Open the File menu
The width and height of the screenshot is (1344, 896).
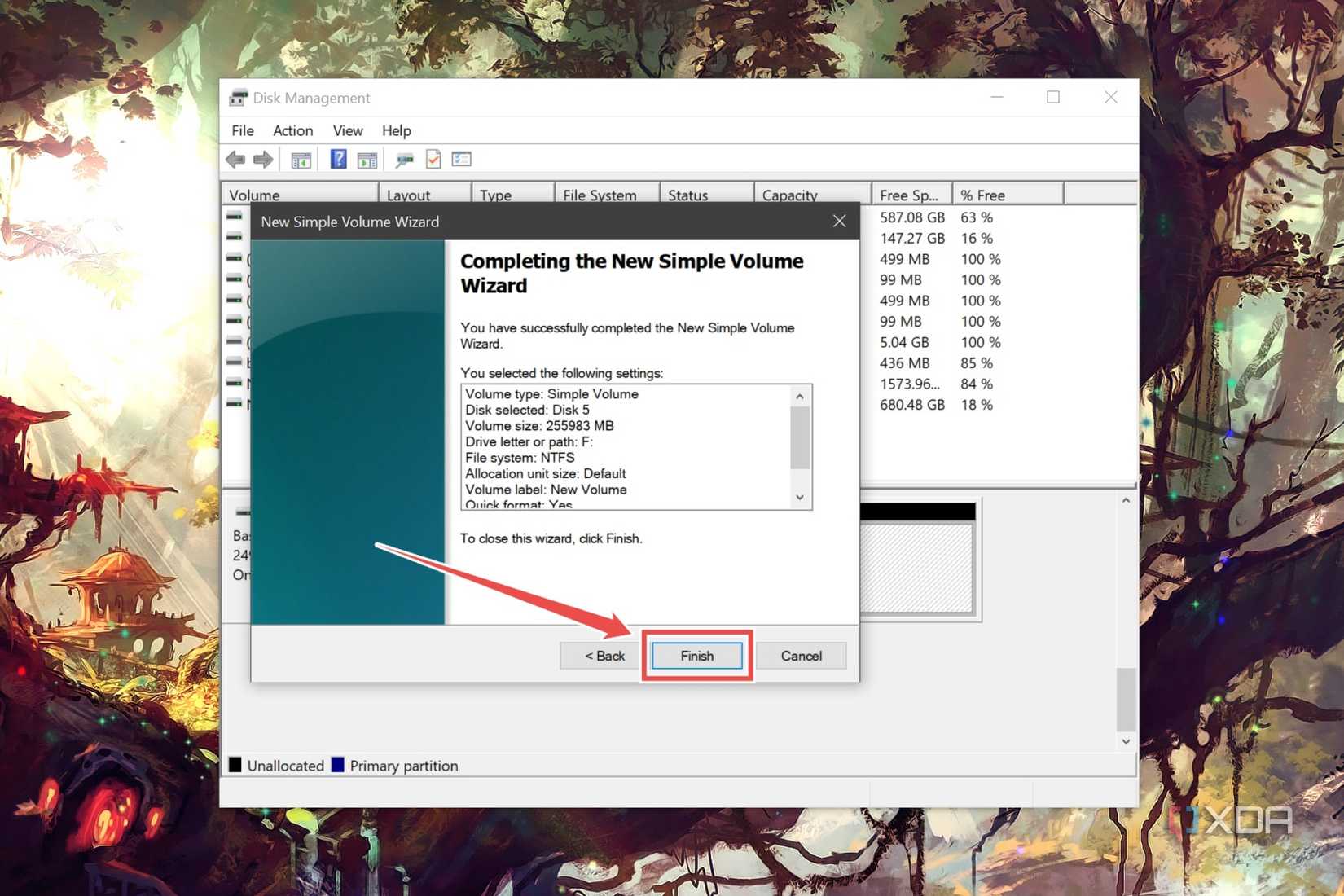tap(243, 130)
